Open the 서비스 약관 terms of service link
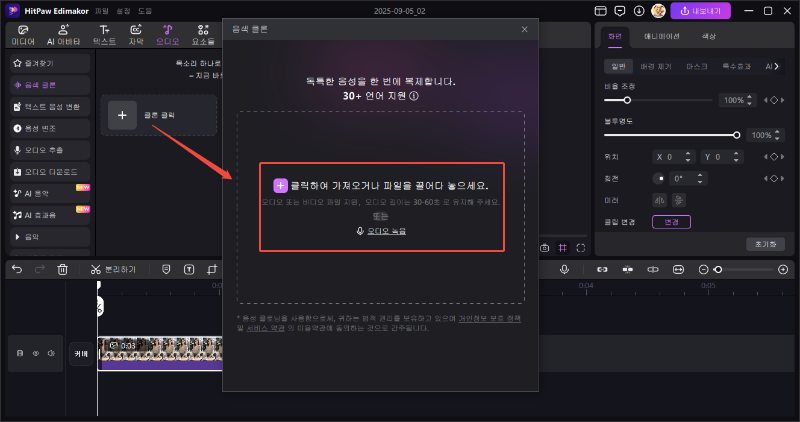This screenshot has width=800, height=422. pos(265,328)
